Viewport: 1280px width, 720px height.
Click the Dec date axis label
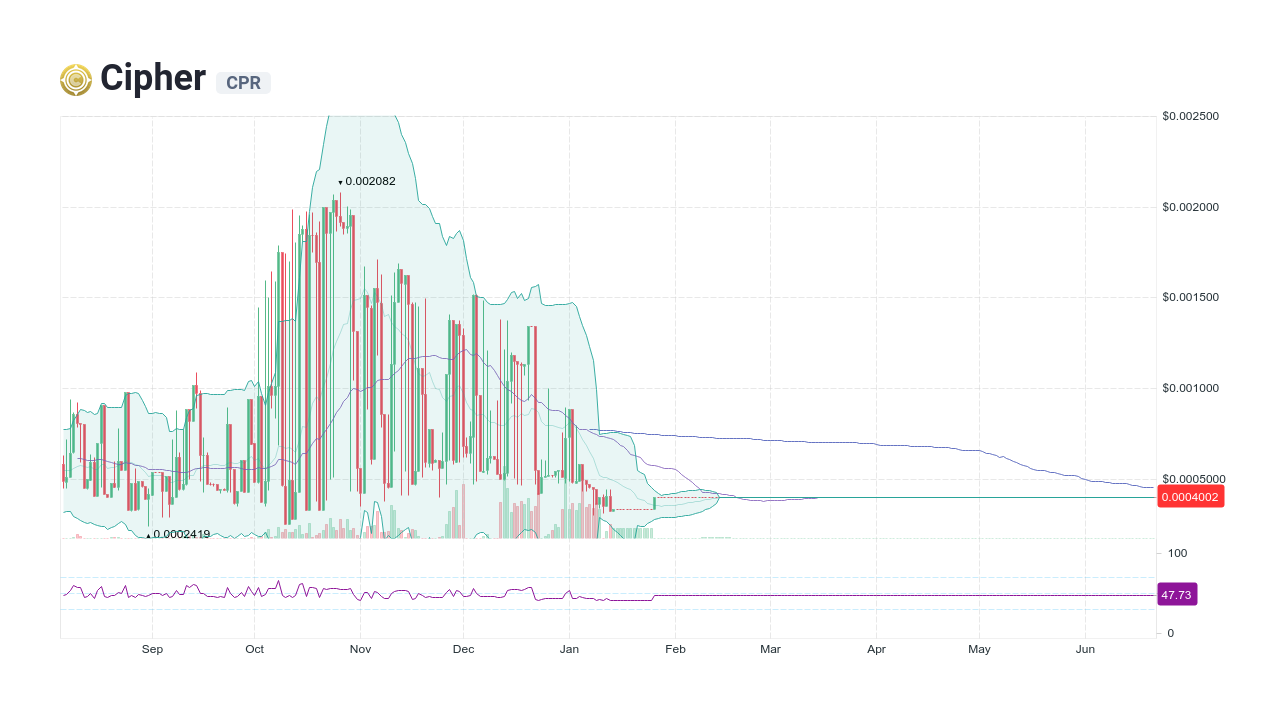(463, 649)
